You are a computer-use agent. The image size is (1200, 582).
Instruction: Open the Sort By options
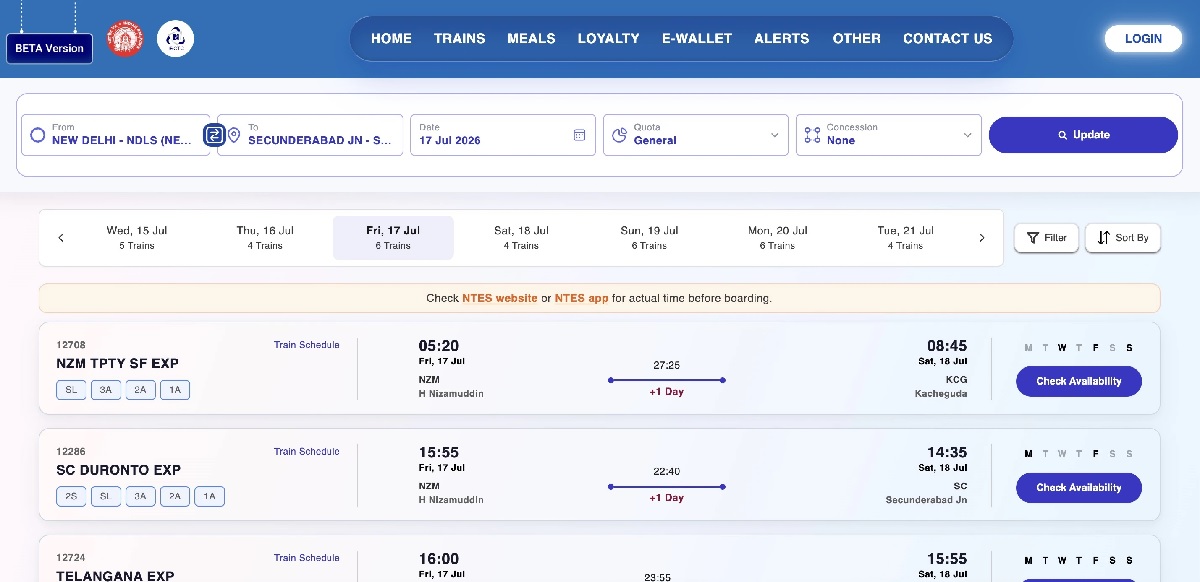(1123, 238)
